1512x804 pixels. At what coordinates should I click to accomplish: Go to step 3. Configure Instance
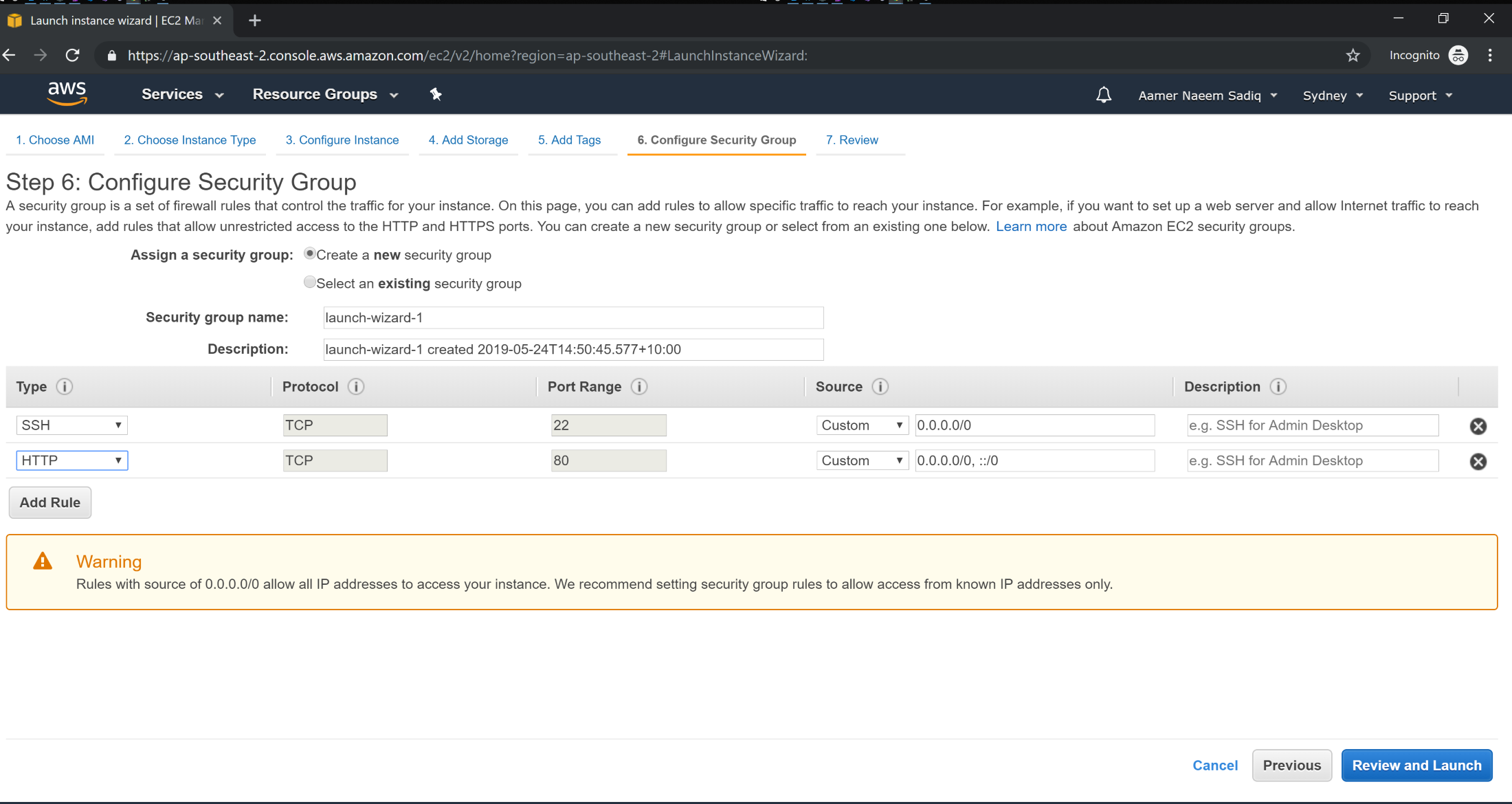(342, 140)
